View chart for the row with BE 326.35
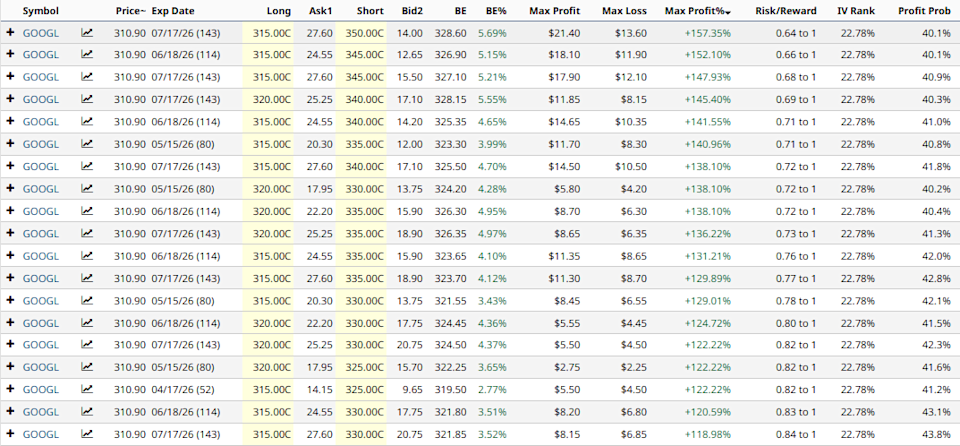The width and height of the screenshot is (960, 446). click(87, 233)
